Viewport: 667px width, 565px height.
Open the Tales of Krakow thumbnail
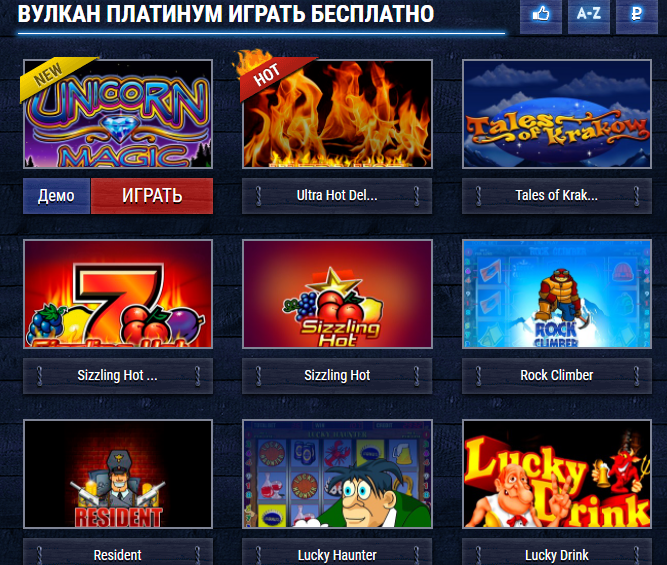pyautogui.click(x=557, y=114)
